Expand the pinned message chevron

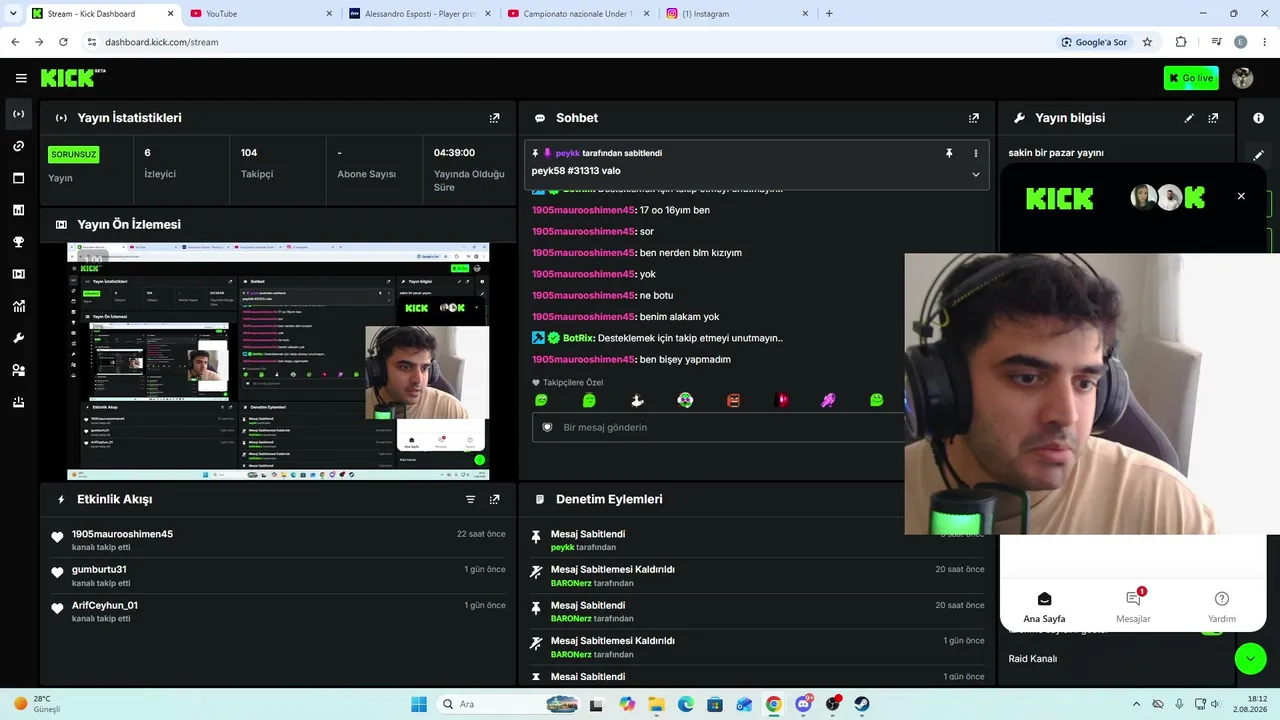point(975,174)
